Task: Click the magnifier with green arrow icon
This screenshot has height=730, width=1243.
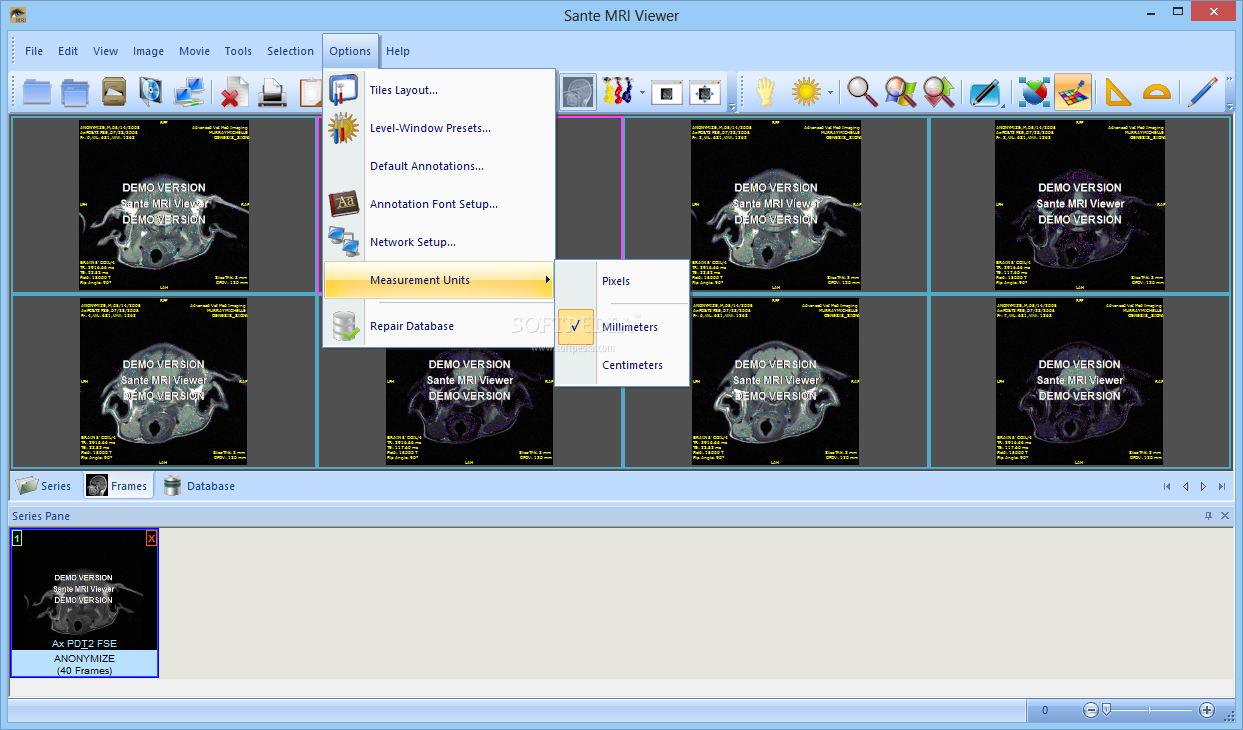Action: point(938,92)
